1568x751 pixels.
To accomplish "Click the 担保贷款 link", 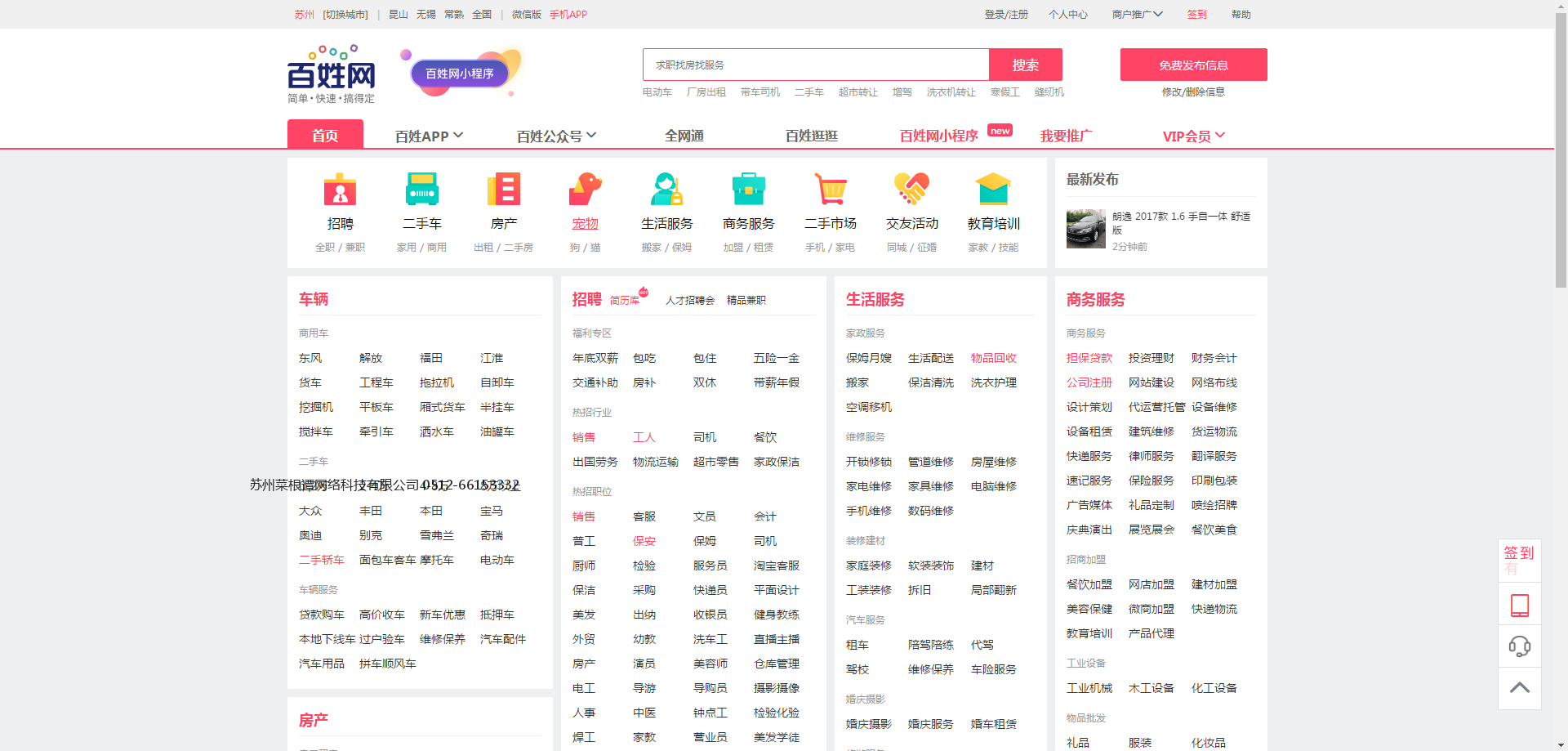I will pyautogui.click(x=1089, y=358).
